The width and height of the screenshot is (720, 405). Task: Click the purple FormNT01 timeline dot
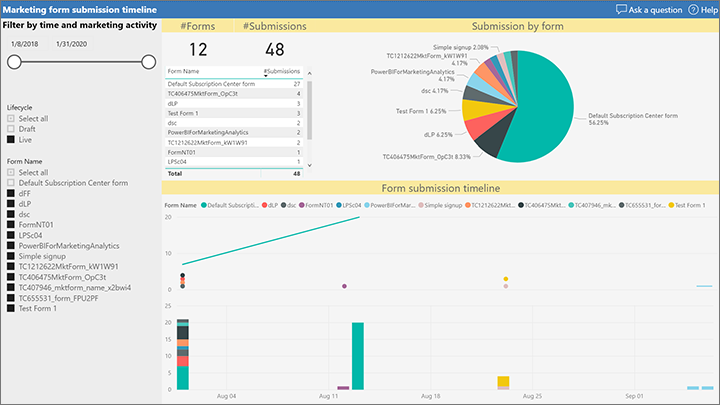[x=344, y=286]
